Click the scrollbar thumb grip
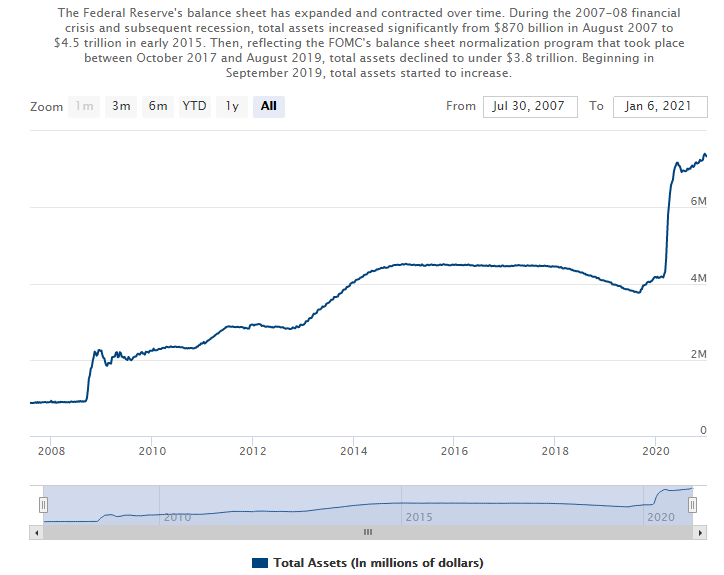 367,532
